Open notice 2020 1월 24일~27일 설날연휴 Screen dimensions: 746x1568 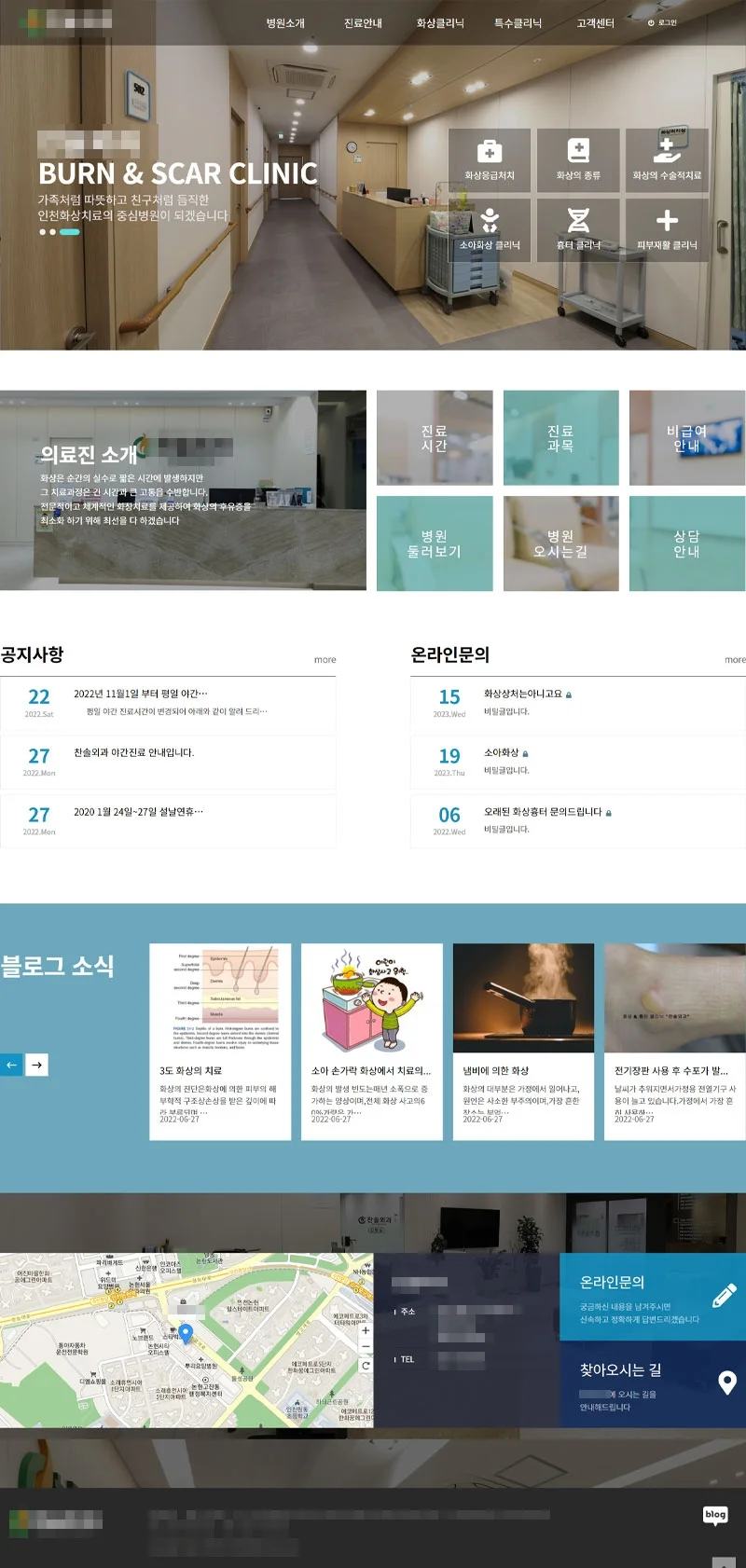click(x=138, y=812)
